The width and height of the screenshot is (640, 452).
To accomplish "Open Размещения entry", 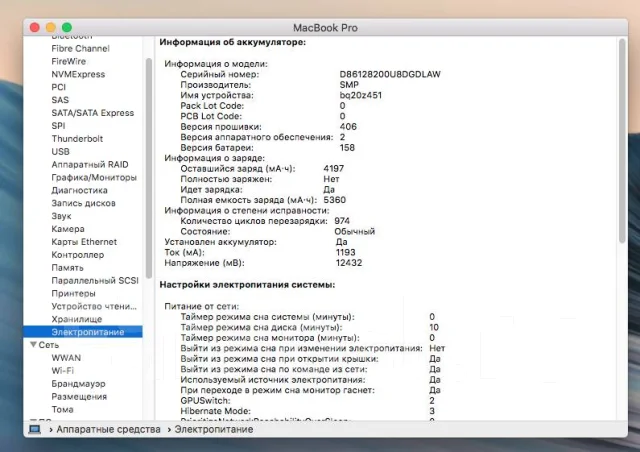I will [79, 396].
